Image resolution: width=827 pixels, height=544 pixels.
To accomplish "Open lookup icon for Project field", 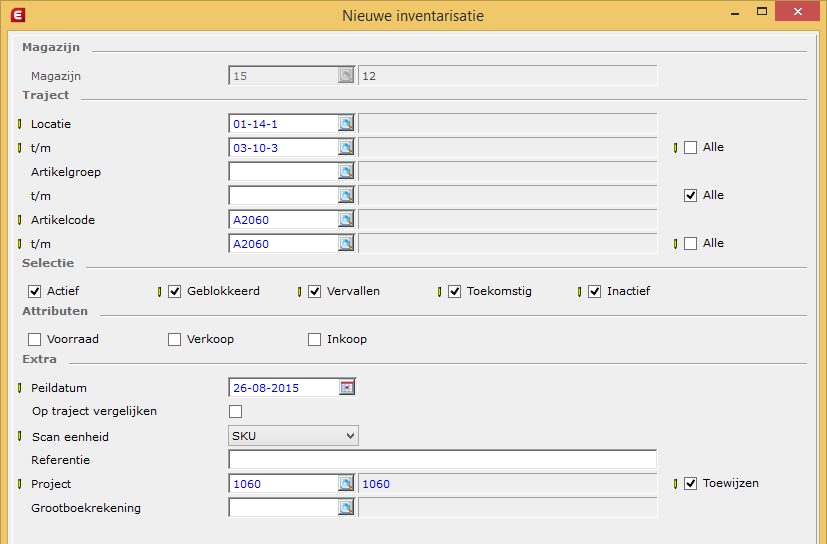I will (346, 483).
